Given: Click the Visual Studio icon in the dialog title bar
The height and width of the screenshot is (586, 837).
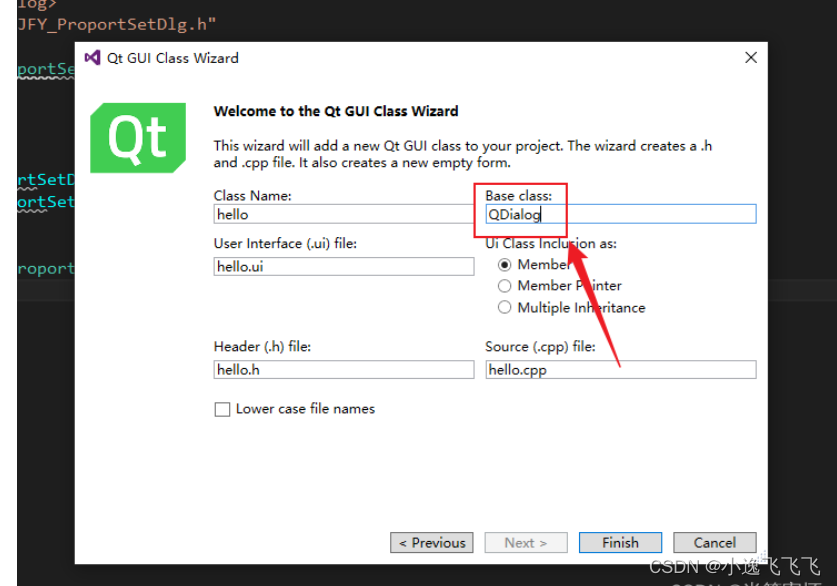Looking at the screenshot, I should [91, 57].
